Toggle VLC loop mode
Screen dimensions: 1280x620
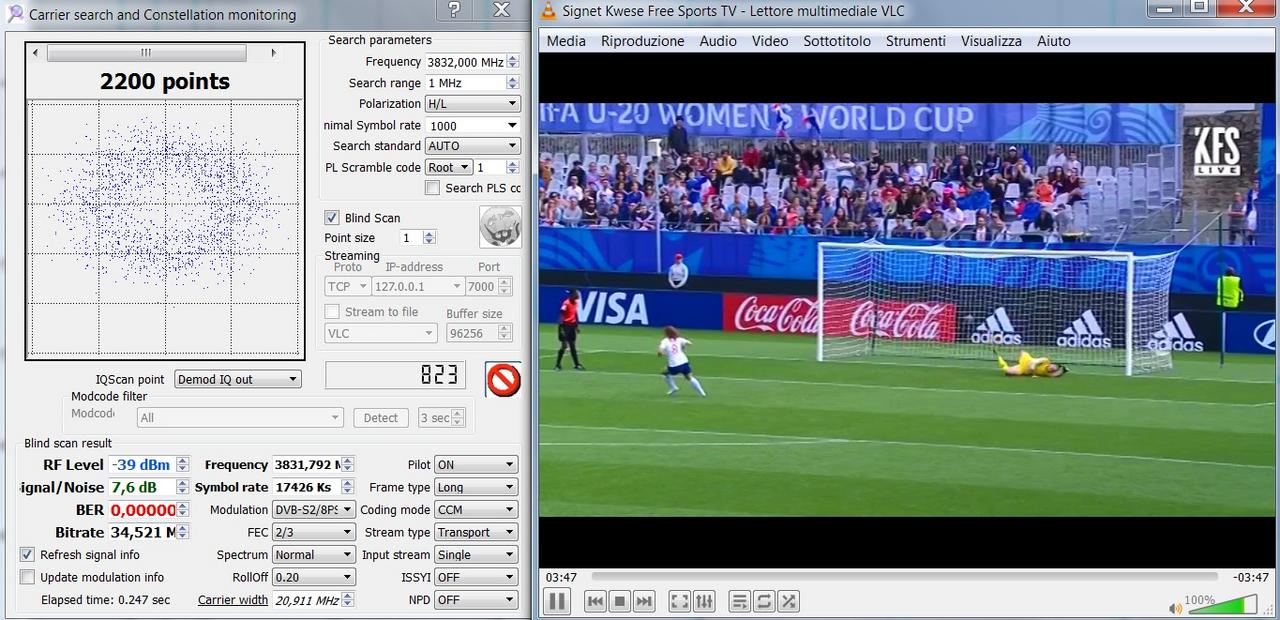click(x=764, y=601)
